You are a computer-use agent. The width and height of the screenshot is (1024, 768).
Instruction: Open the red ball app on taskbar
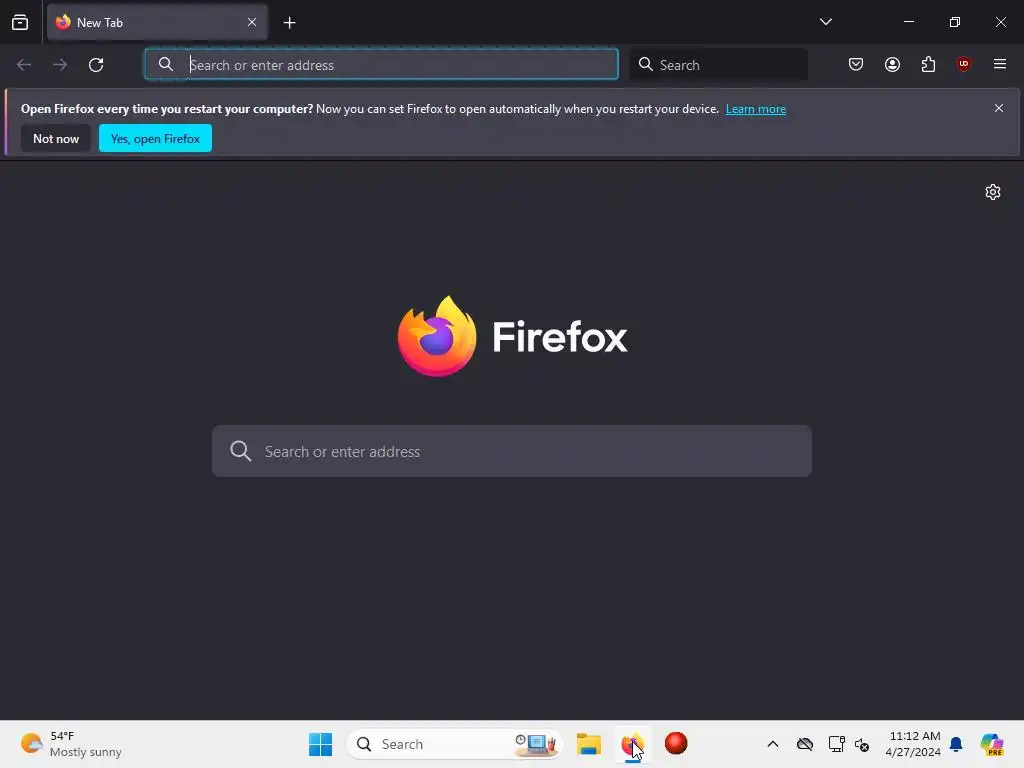point(676,743)
